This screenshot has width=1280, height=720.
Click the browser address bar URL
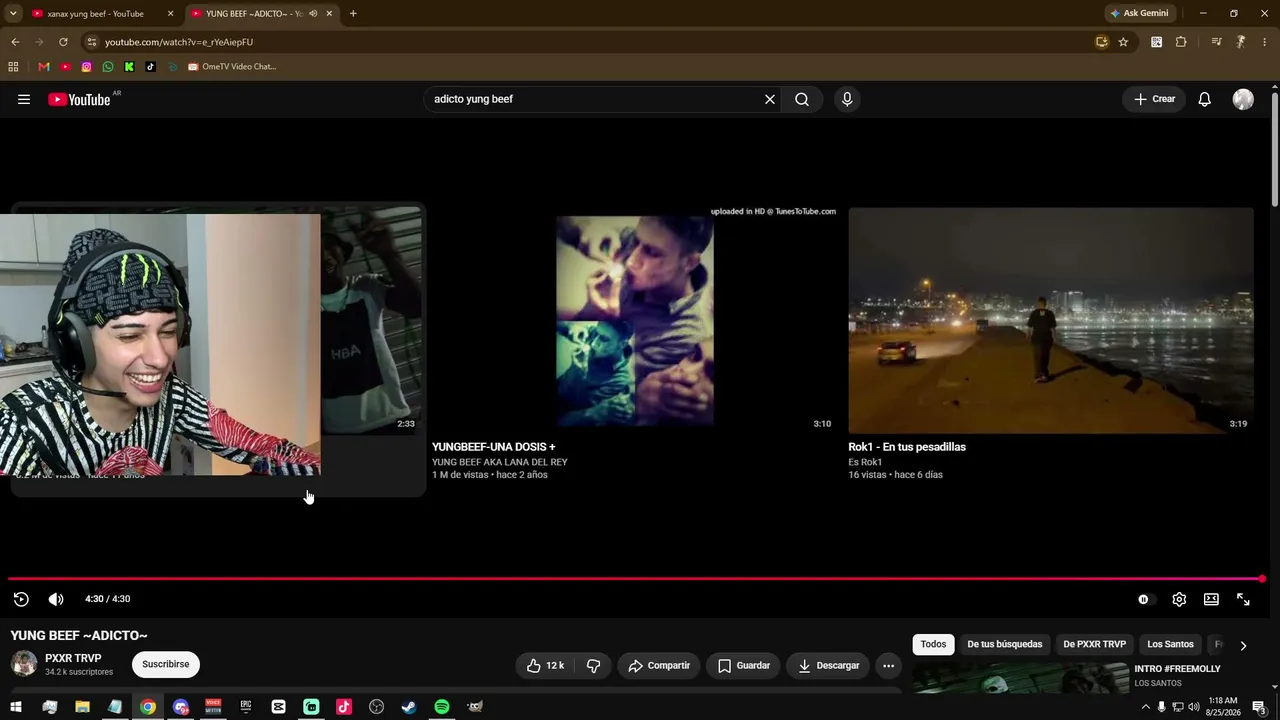(179, 42)
